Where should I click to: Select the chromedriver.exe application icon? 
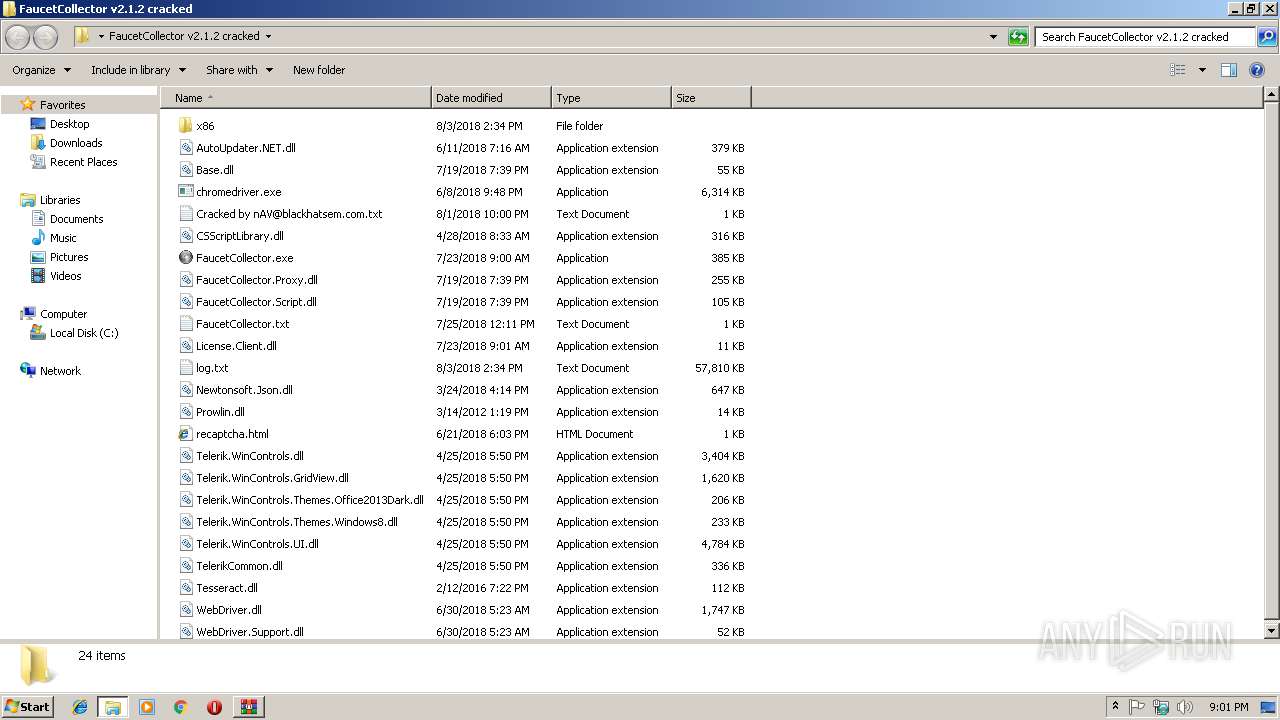click(185, 192)
